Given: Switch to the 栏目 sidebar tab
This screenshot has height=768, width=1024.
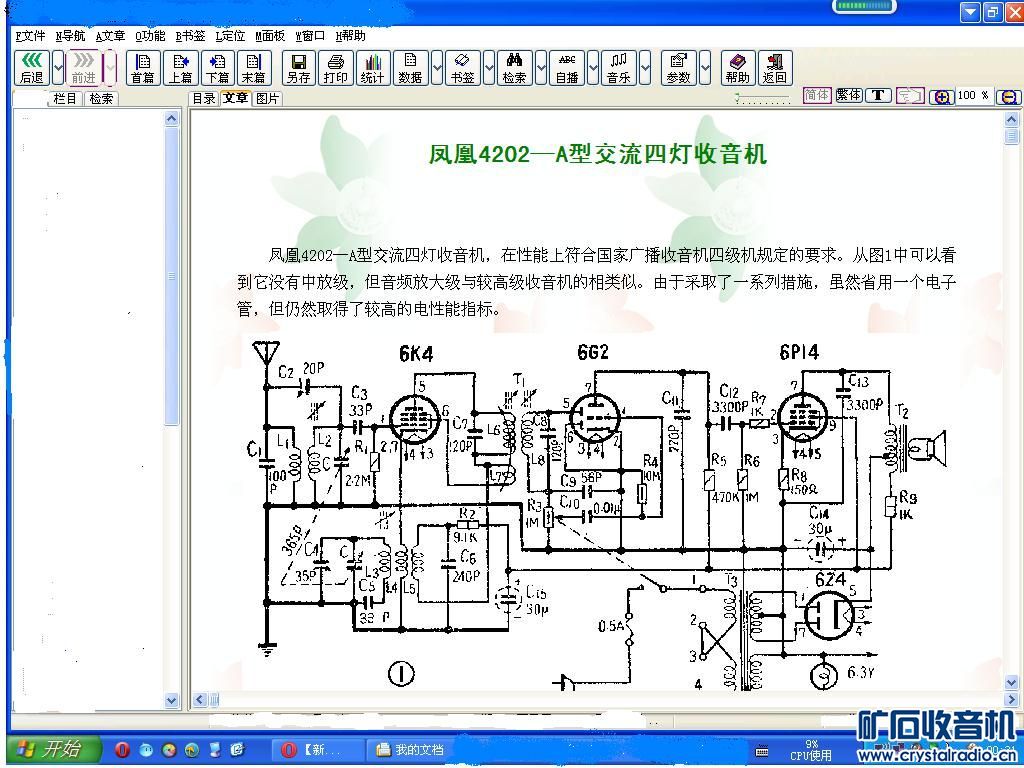Looking at the screenshot, I should [x=65, y=99].
